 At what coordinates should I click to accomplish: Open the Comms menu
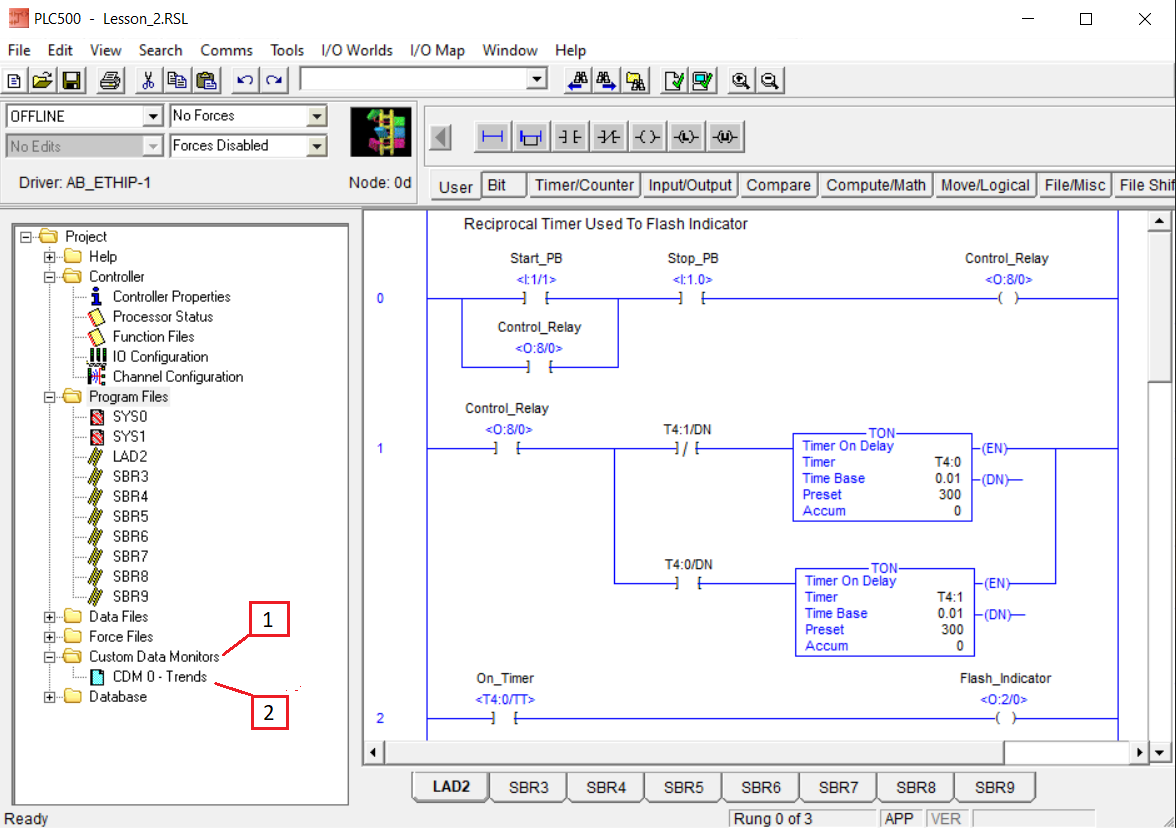click(226, 50)
